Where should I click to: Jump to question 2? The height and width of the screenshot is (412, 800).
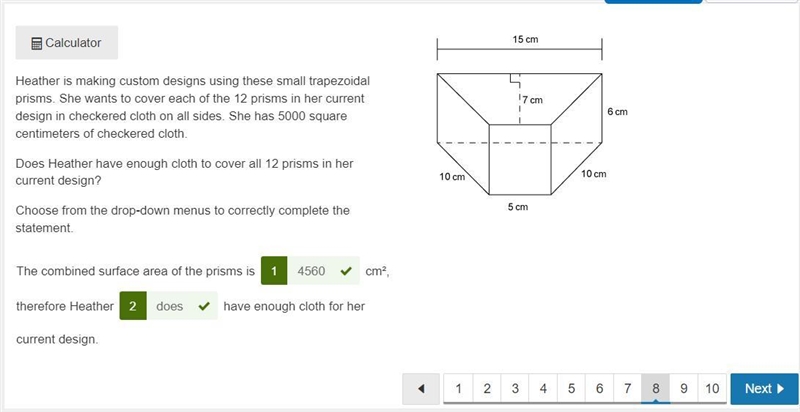(487, 389)
